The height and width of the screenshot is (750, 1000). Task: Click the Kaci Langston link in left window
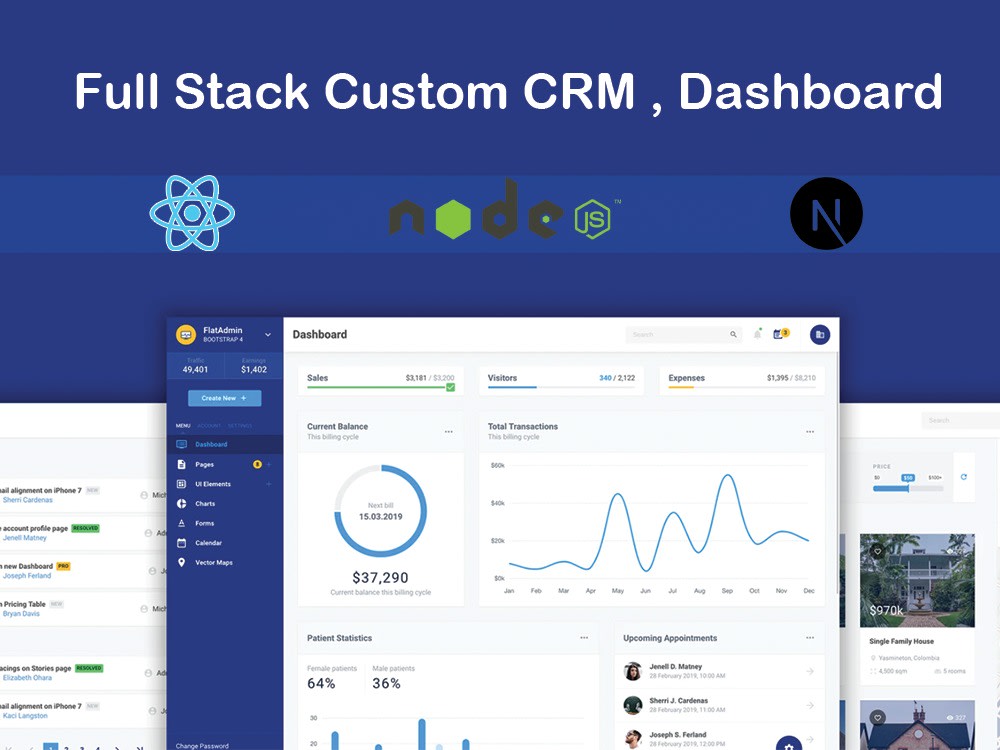pos(25,716)
